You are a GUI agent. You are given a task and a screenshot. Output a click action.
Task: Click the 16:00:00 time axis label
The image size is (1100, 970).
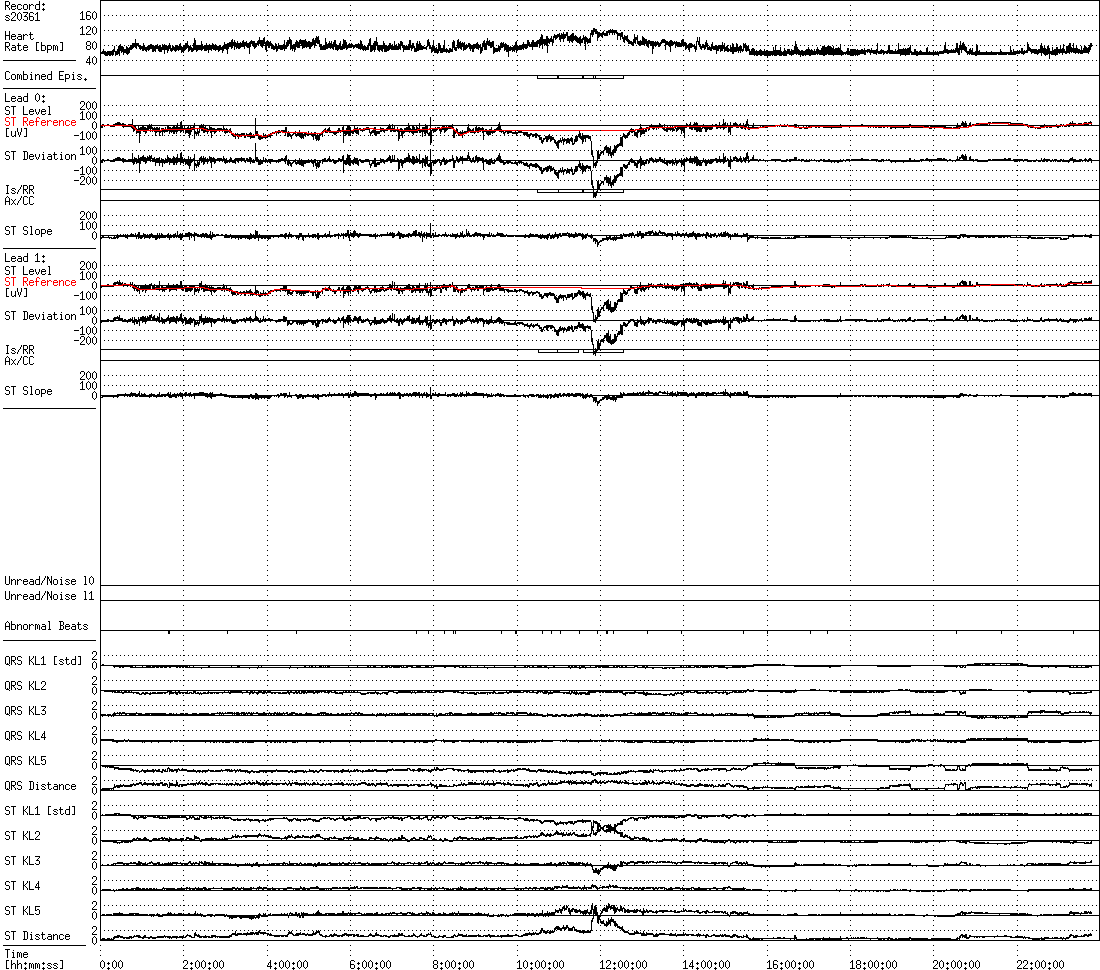click(x=789, y=964)
